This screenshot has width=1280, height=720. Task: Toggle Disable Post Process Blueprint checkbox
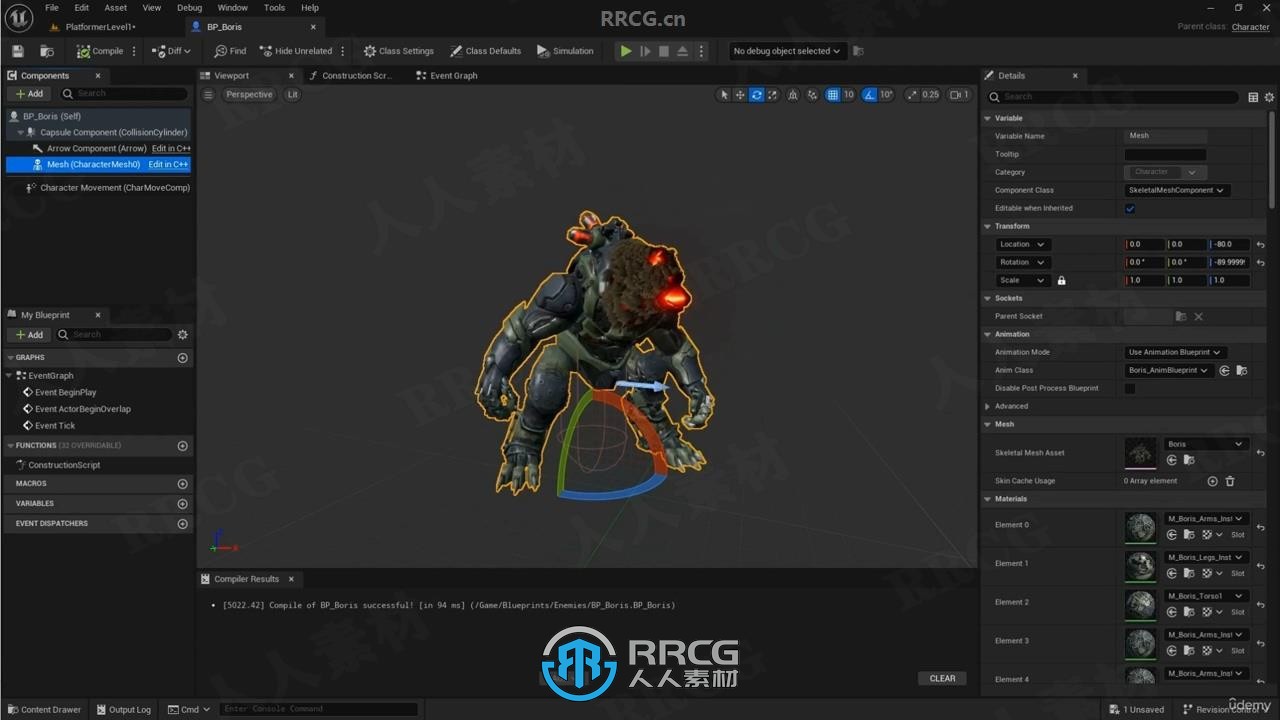pyautogui.click(x=1130, y=389)
